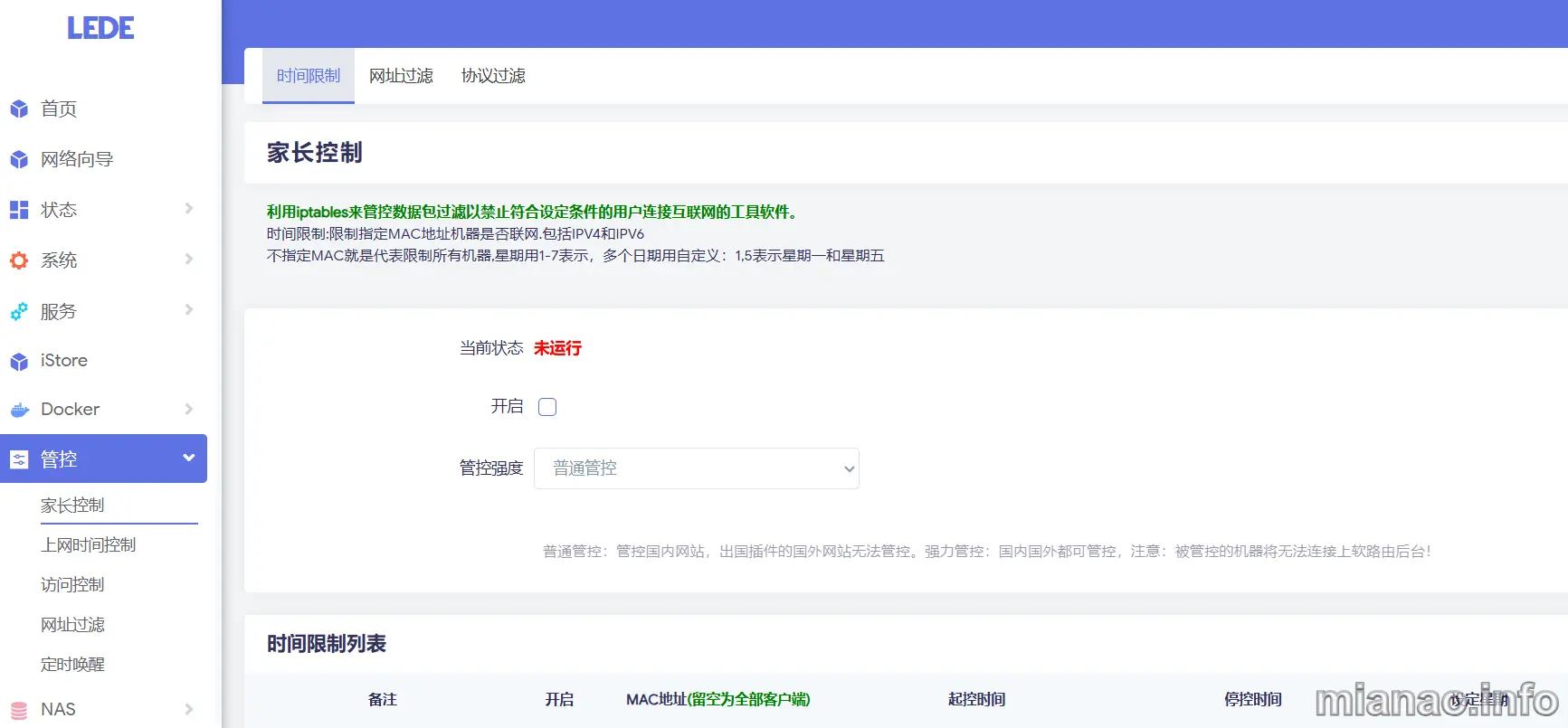Viewport: 1568px width, 728px height.
Task: Click the Network Wizard (网络向导) cube icon
Action: [19, 160]
